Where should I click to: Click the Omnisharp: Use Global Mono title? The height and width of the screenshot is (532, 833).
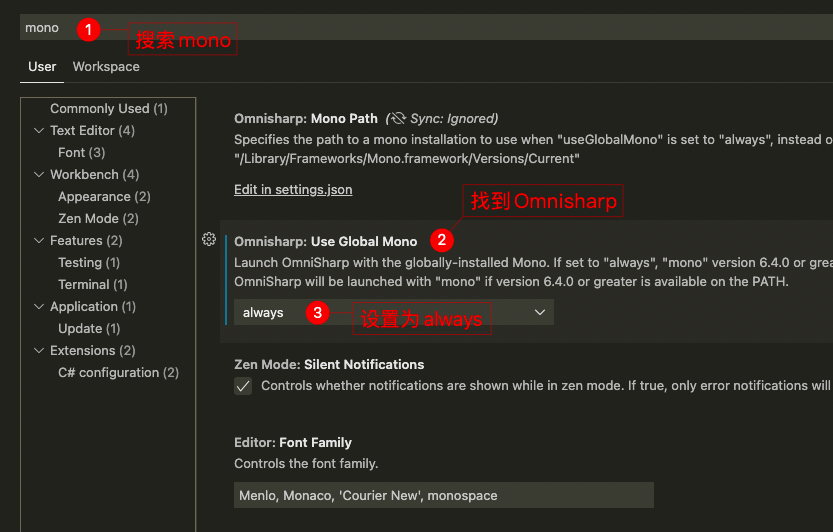pos(326,241)
